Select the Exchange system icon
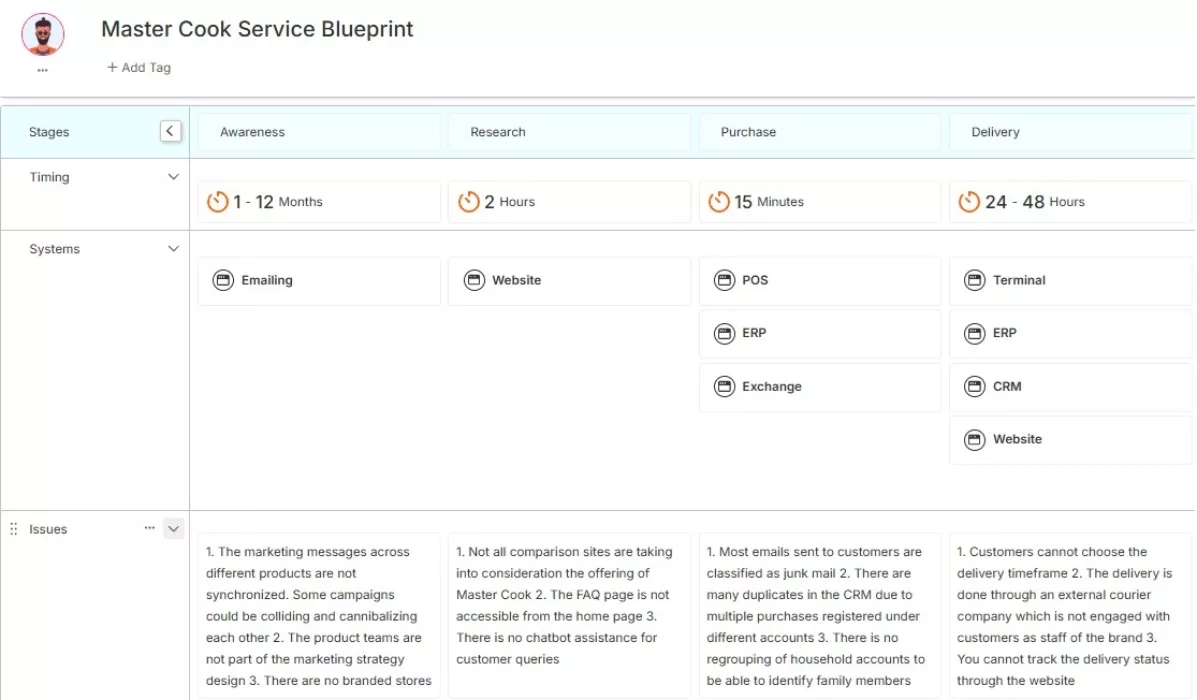The height and width of the screenshot is (700, 1197). (724, 387)
